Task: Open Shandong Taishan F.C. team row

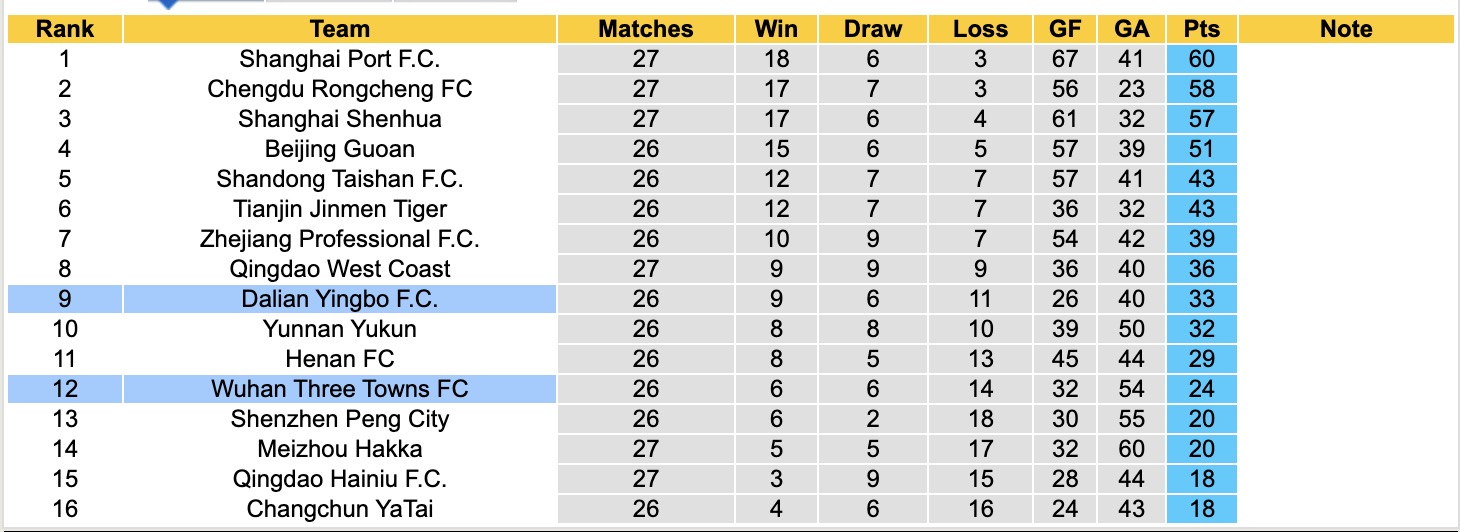Action: click(339, 179)
